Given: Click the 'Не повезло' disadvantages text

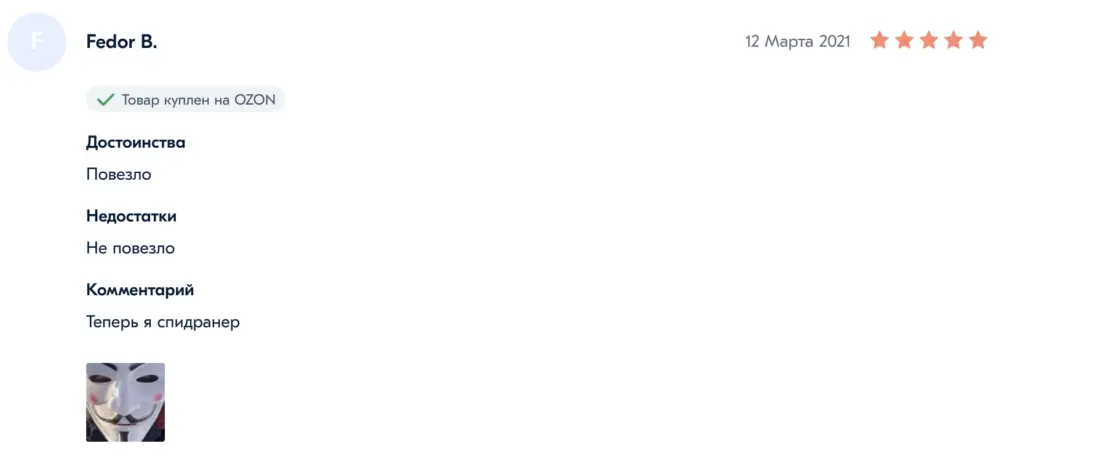Looking at the screenshot, I should click(130, 248).
